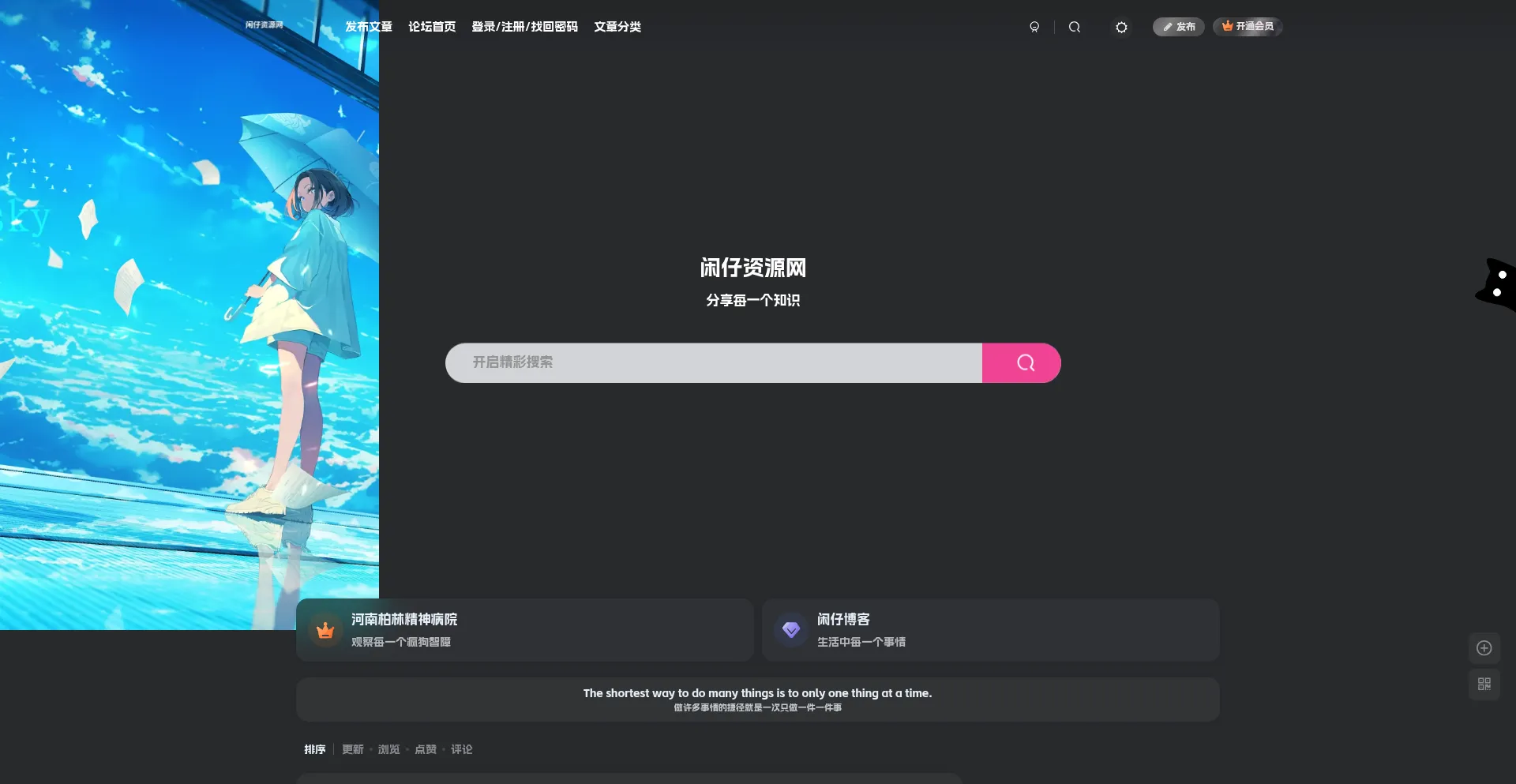
Task: Click the anime girl umbrella banner image
Action: click(189, 315)
